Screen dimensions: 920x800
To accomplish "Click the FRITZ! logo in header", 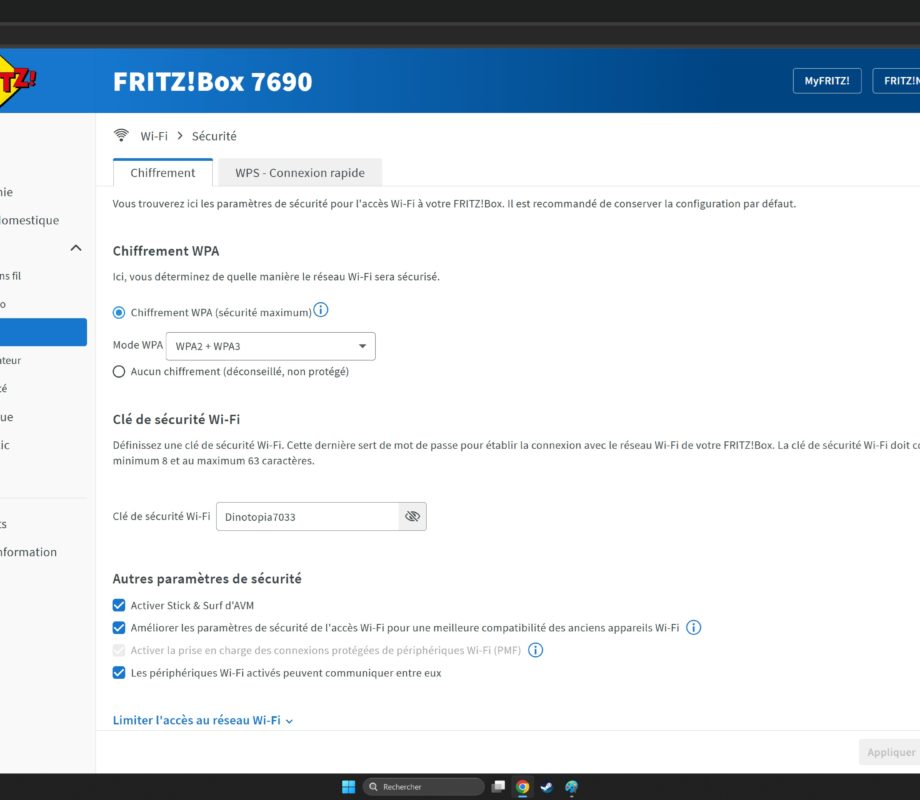I will [16, 82].
